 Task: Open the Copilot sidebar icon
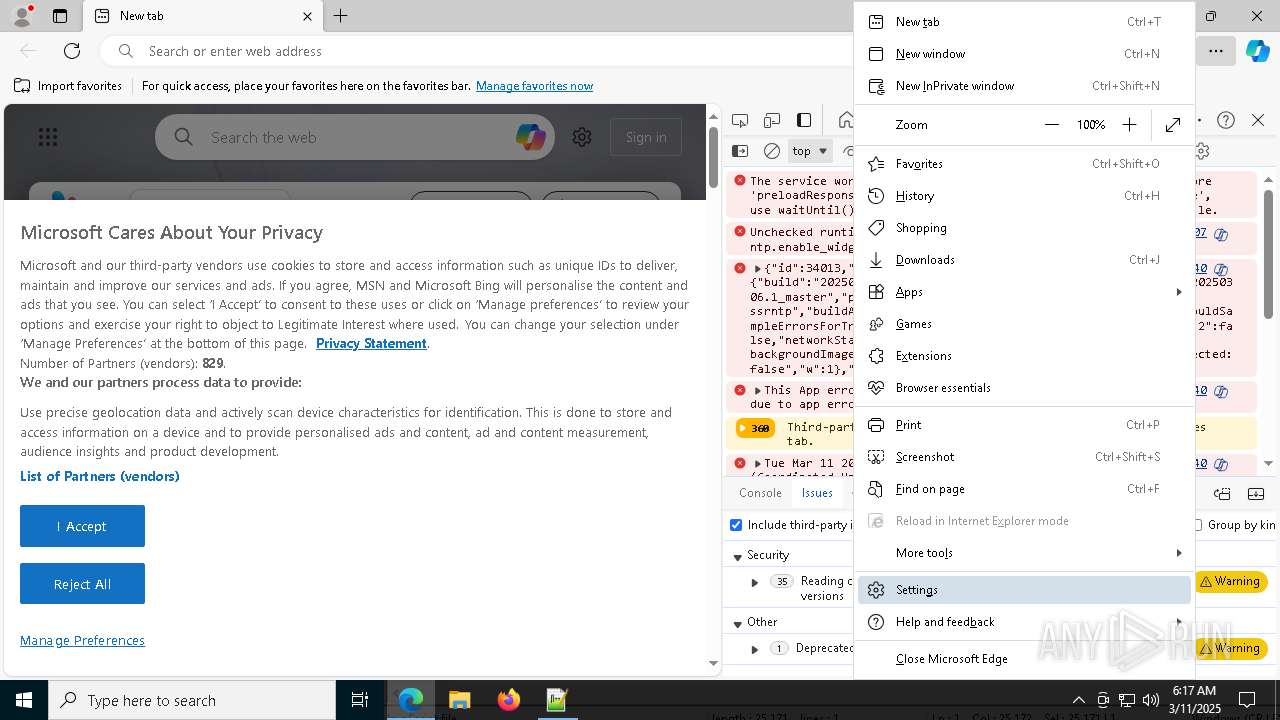pyautogui.click(x=1257, y=51)
